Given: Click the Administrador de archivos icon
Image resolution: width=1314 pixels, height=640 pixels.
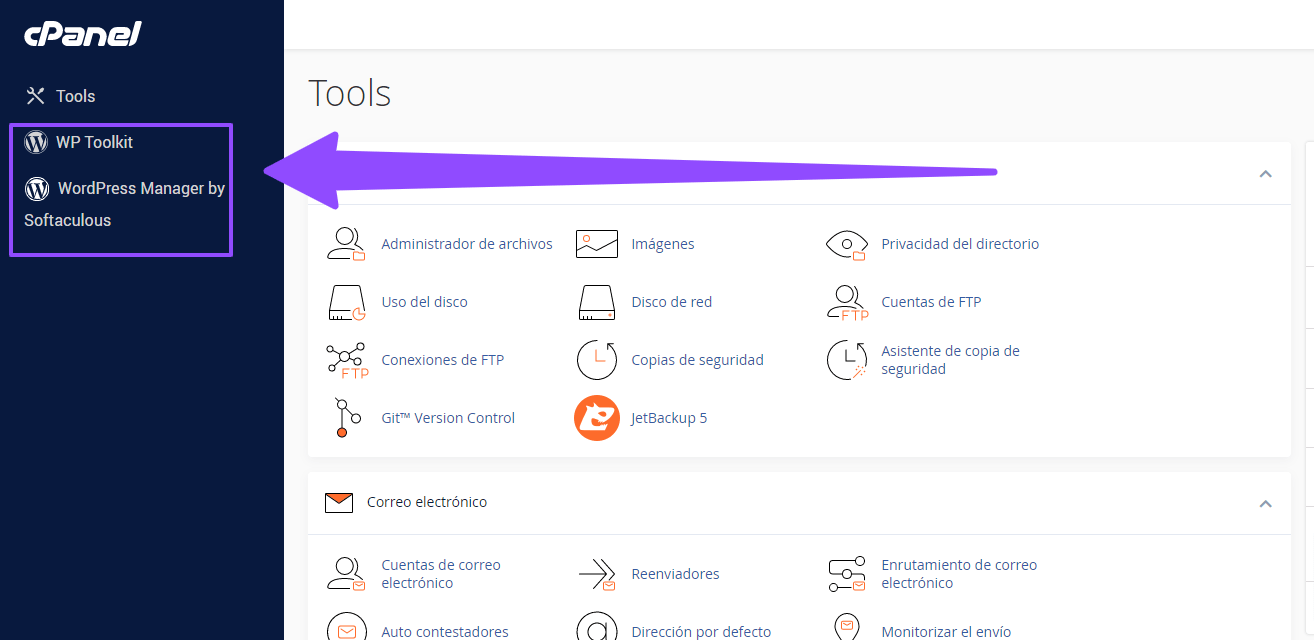Looking at the screenshot, I should point(346,244).
